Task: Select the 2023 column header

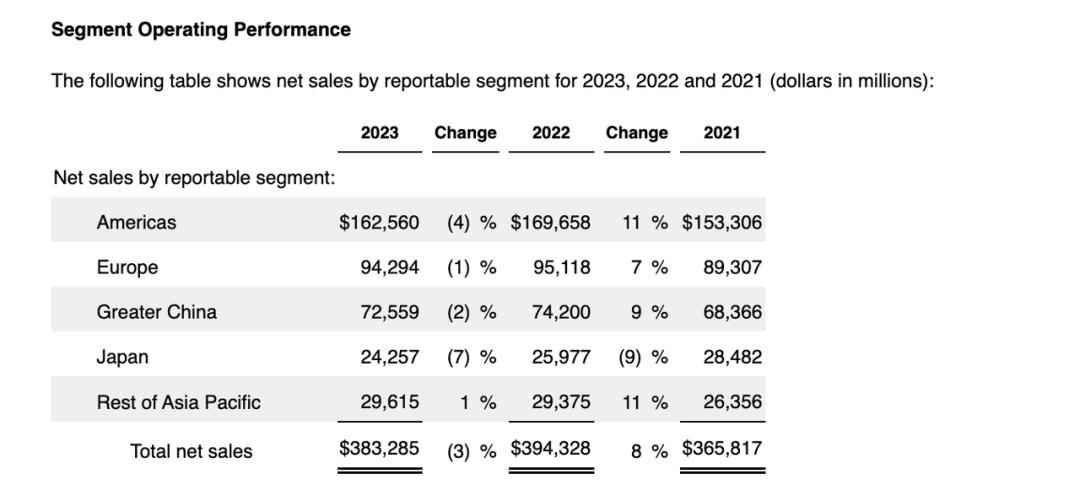Action: click(380, 133)
